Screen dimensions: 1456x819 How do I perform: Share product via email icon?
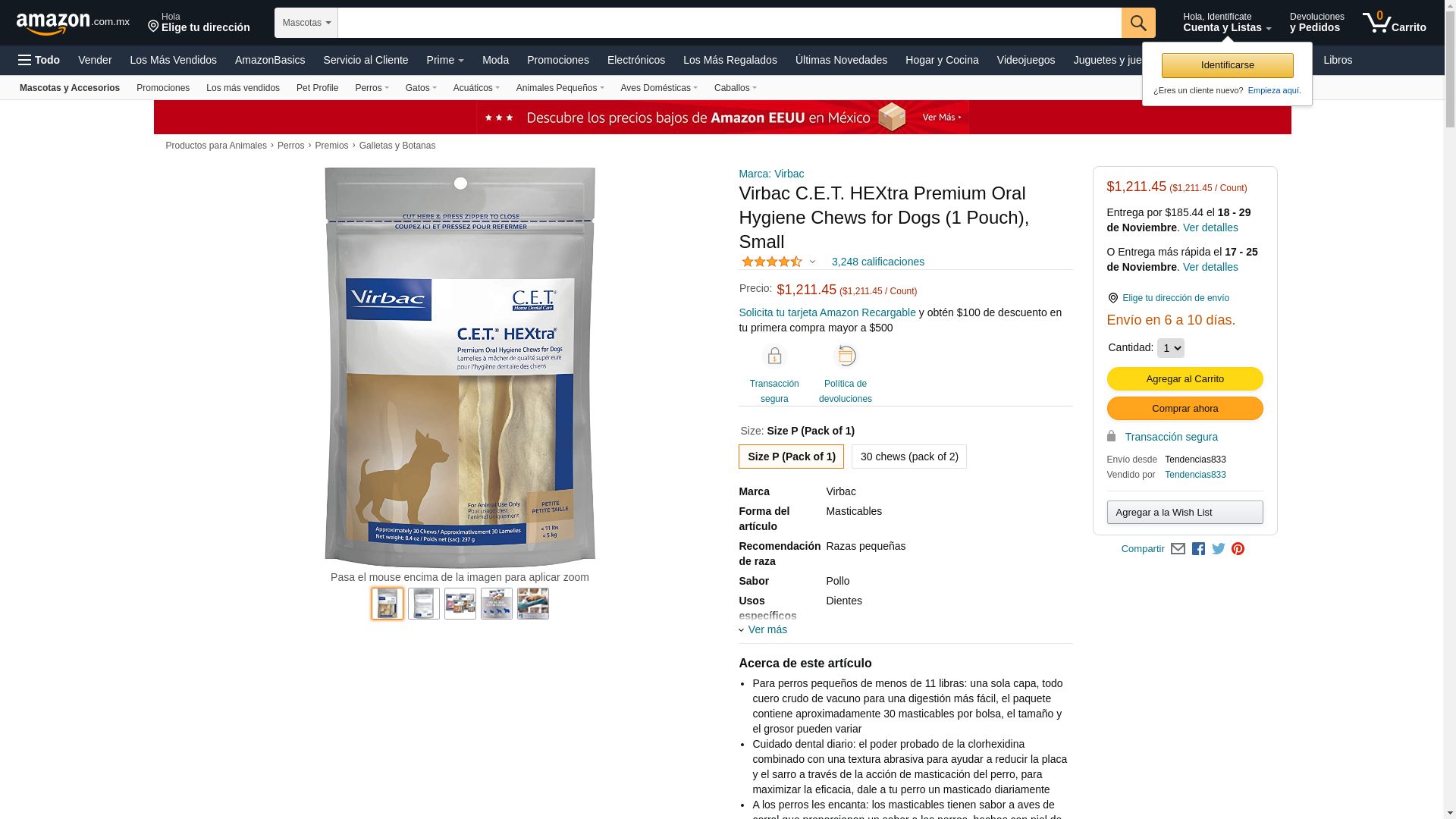point(1178,549)
